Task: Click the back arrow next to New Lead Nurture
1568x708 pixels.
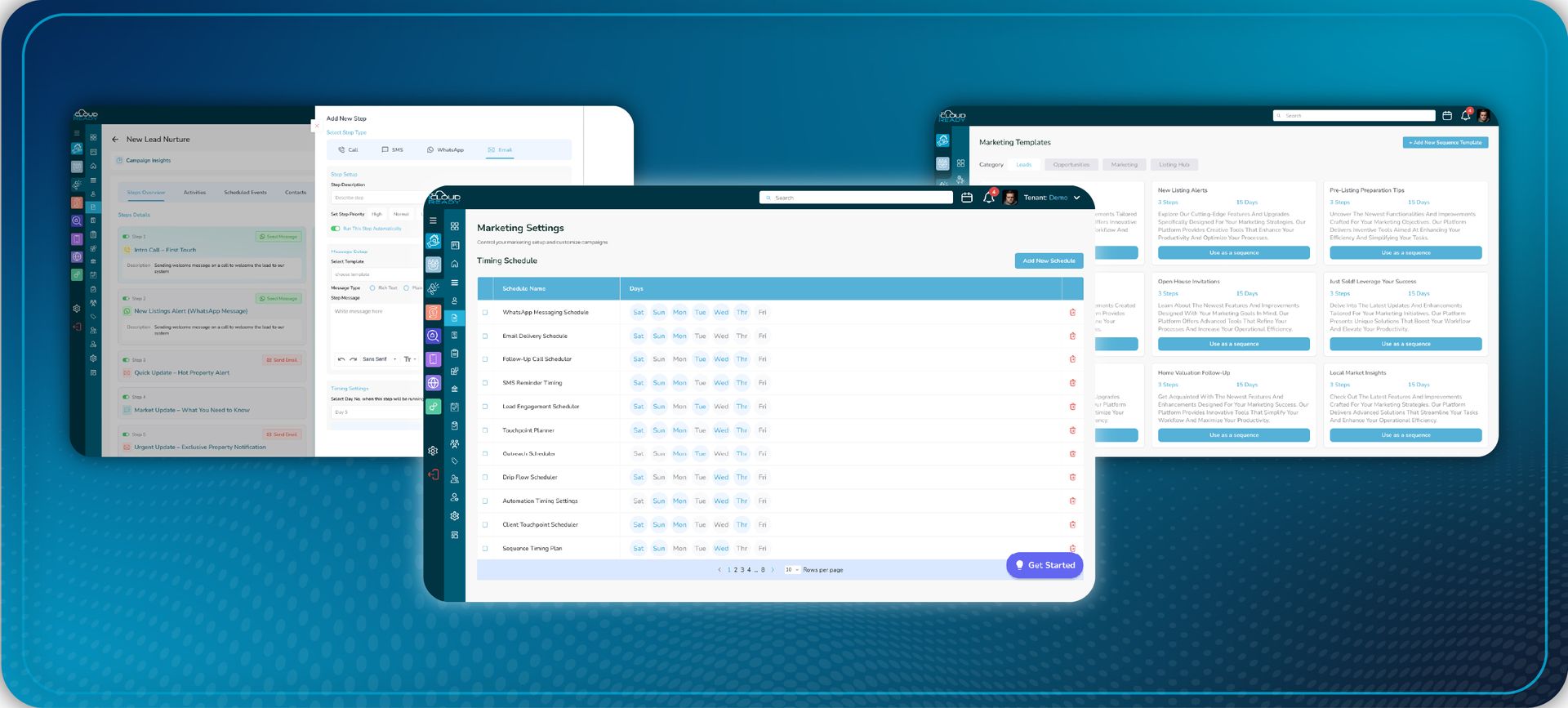Action: coord(115,140)
